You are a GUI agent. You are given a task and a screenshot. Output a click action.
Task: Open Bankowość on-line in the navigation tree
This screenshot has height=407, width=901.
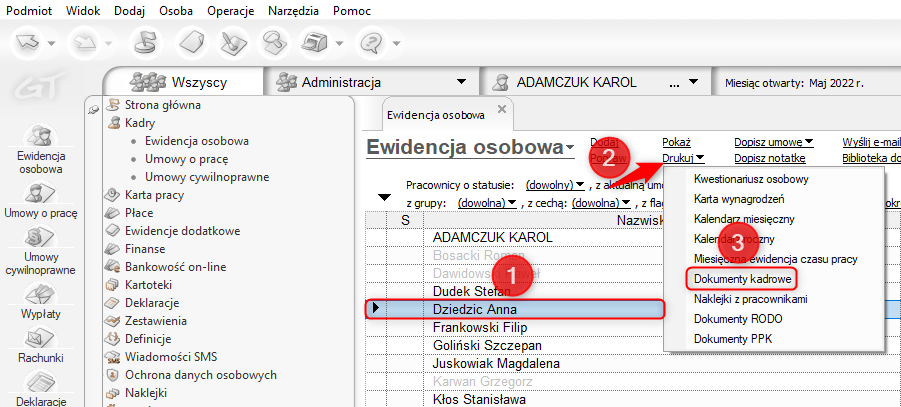[x=175, y=267]
